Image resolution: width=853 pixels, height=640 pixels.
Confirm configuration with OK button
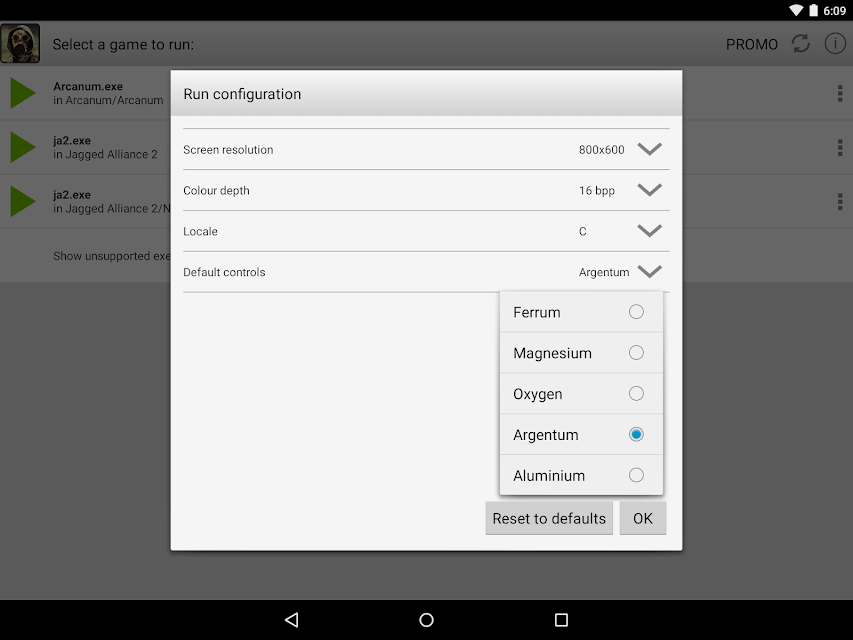pos(642,518)
